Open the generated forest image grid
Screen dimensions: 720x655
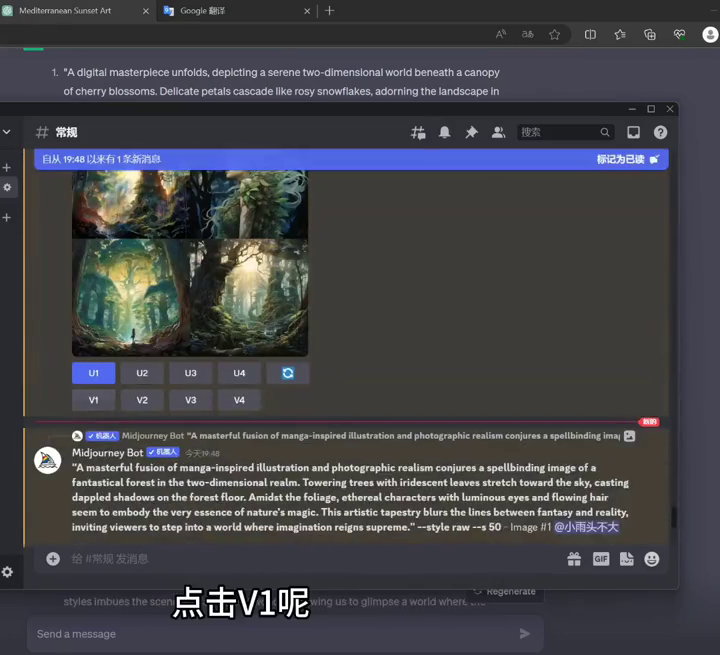tap(190, 263)
